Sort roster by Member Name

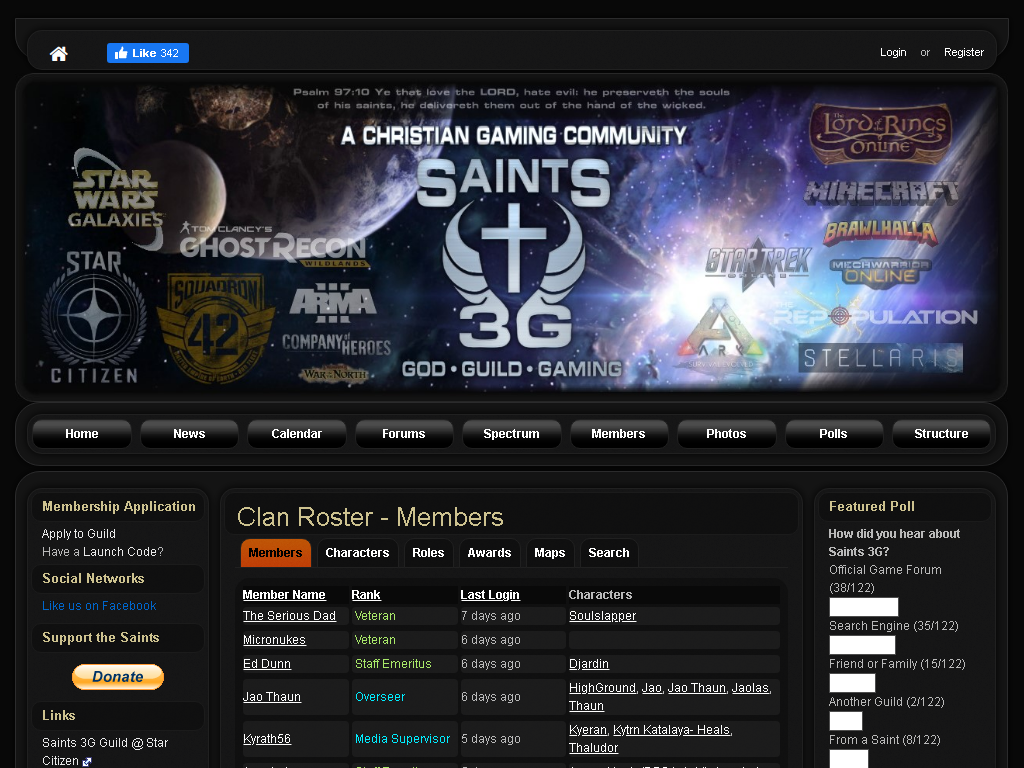point(284,595)
